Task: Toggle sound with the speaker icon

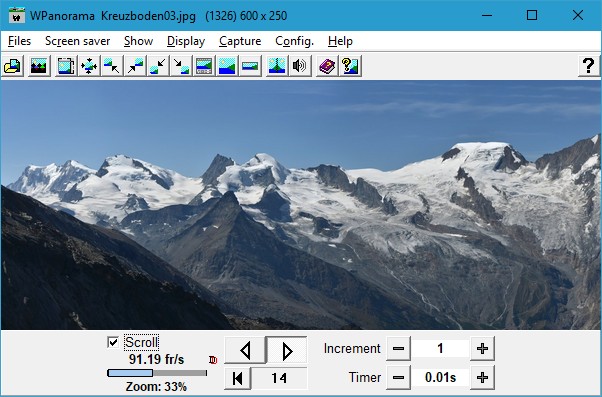Action: pyautogui.click(x=300, y=66)
